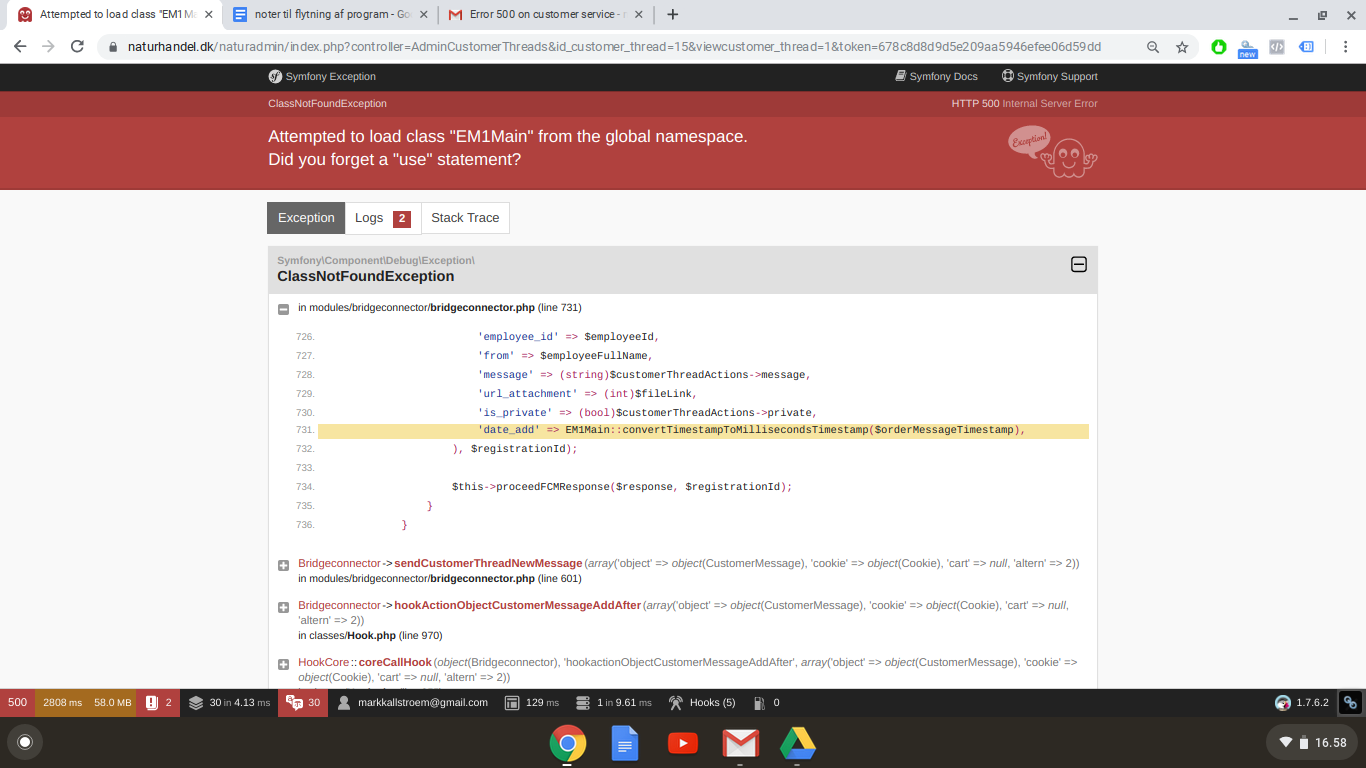Launch YouTube from the shelf

click(683, 743)
